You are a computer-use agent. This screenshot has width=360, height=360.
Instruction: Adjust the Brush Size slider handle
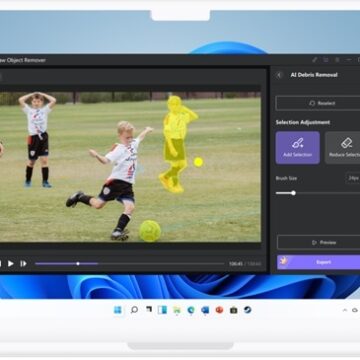tap(293, 193)
